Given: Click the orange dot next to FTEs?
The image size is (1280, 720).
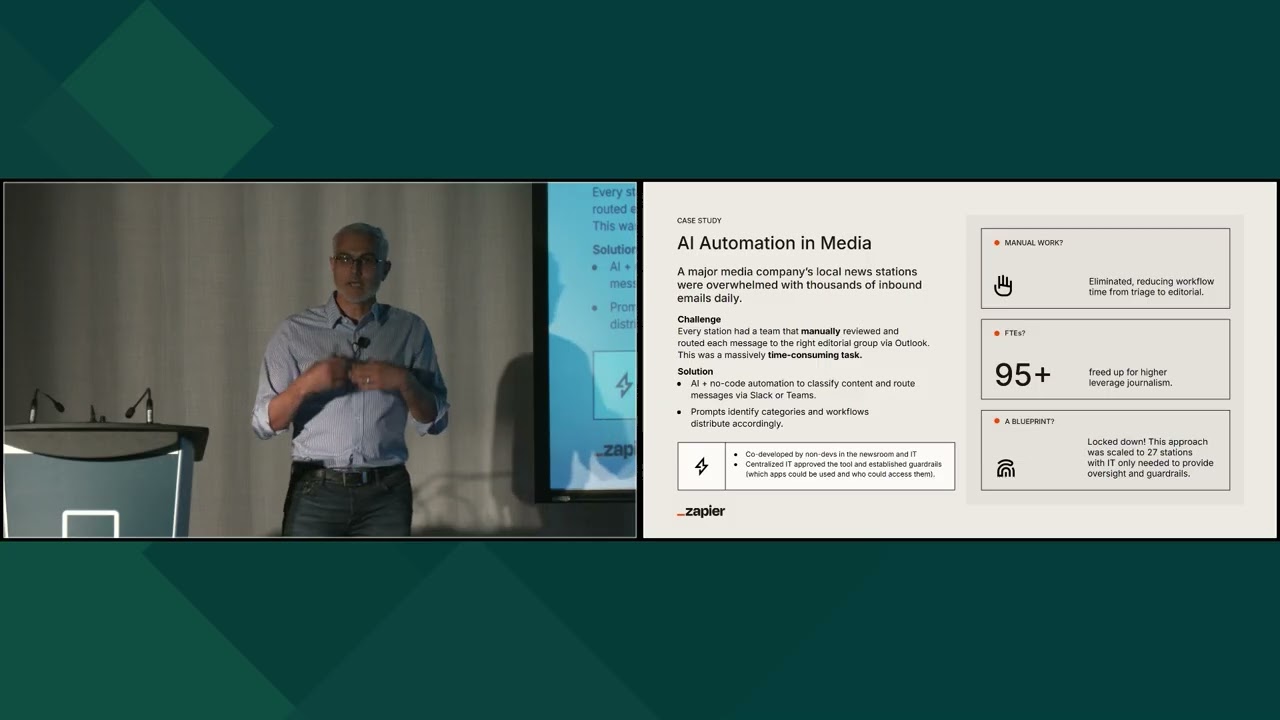Looking at the screenshot, I should pyautogui.click(x=997, y=333).
